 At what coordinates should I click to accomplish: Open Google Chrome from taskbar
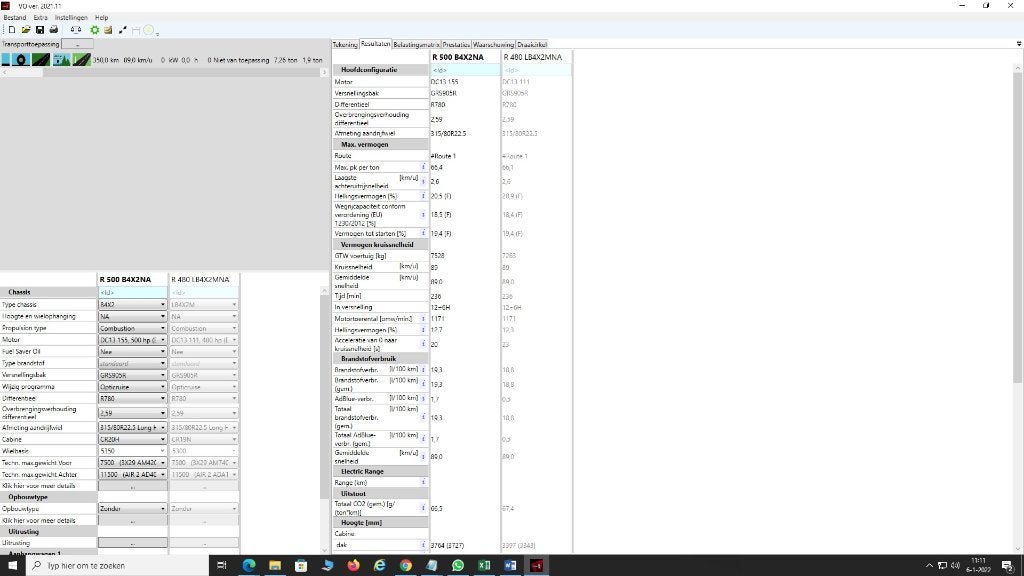406,566
